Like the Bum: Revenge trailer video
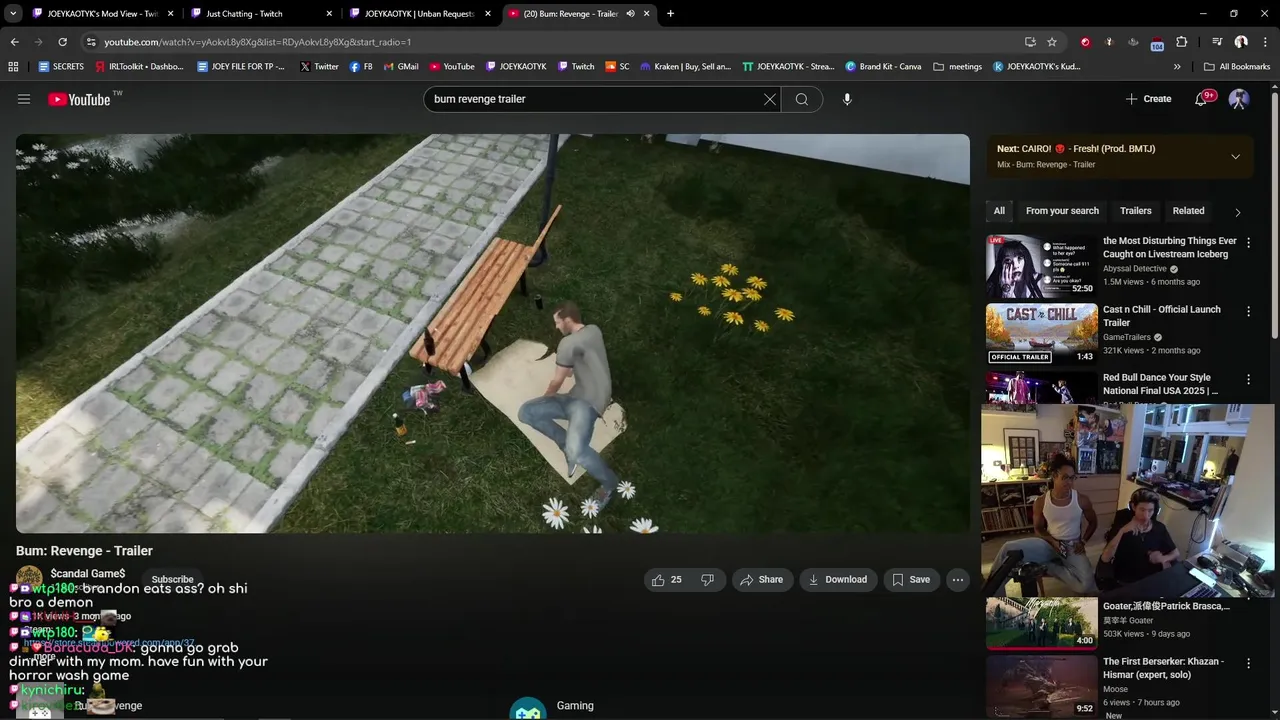1280x720 pixels. click(x=667, y=580)
